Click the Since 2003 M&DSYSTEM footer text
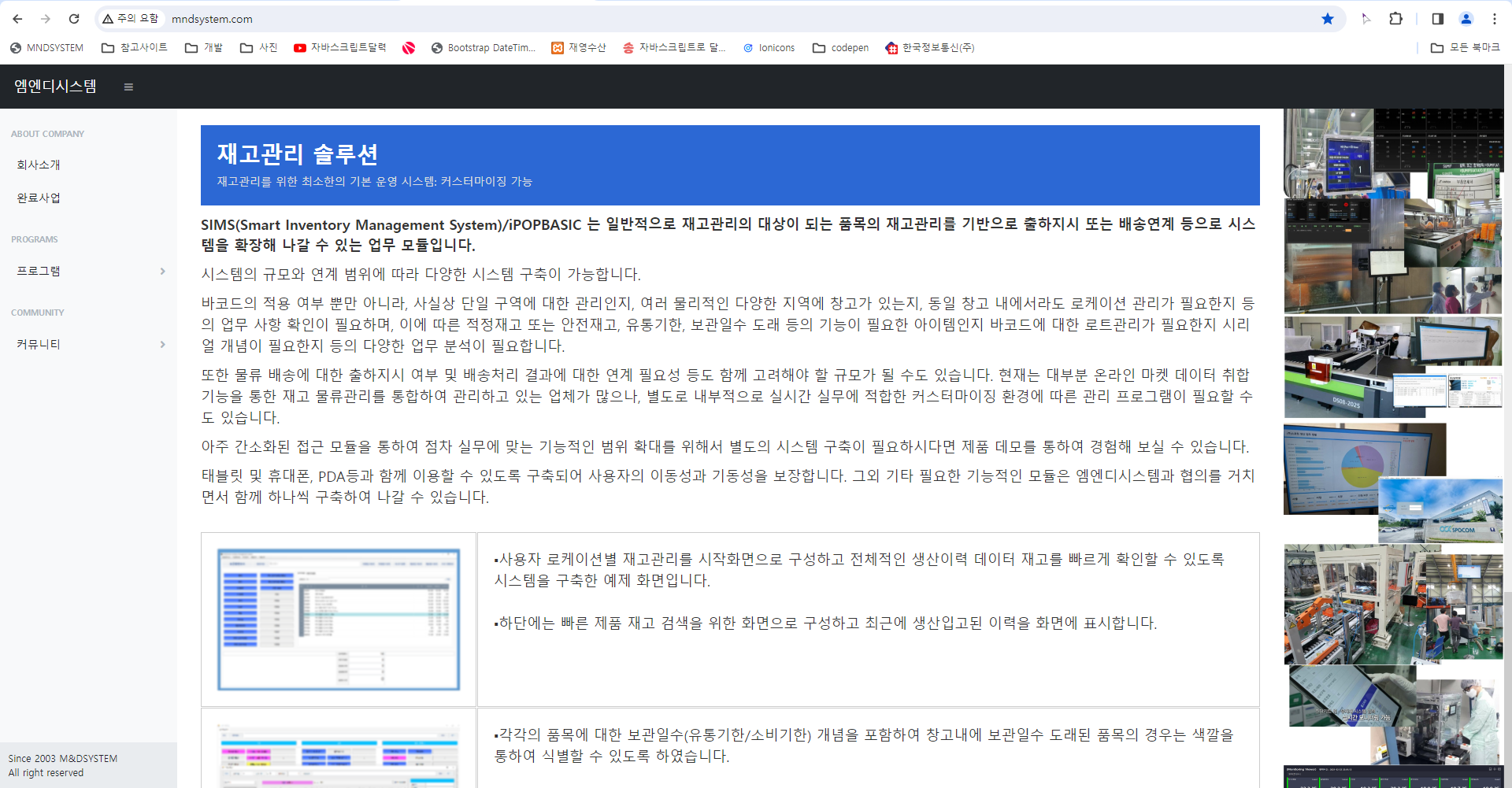Viewport: 1512px width, 788px height. pyautogui.click(x=63, y=759)
